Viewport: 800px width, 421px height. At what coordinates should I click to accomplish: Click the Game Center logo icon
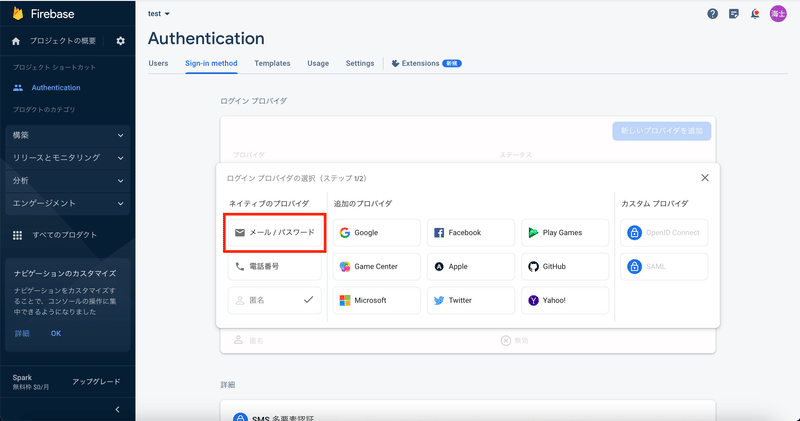(345, 266)
